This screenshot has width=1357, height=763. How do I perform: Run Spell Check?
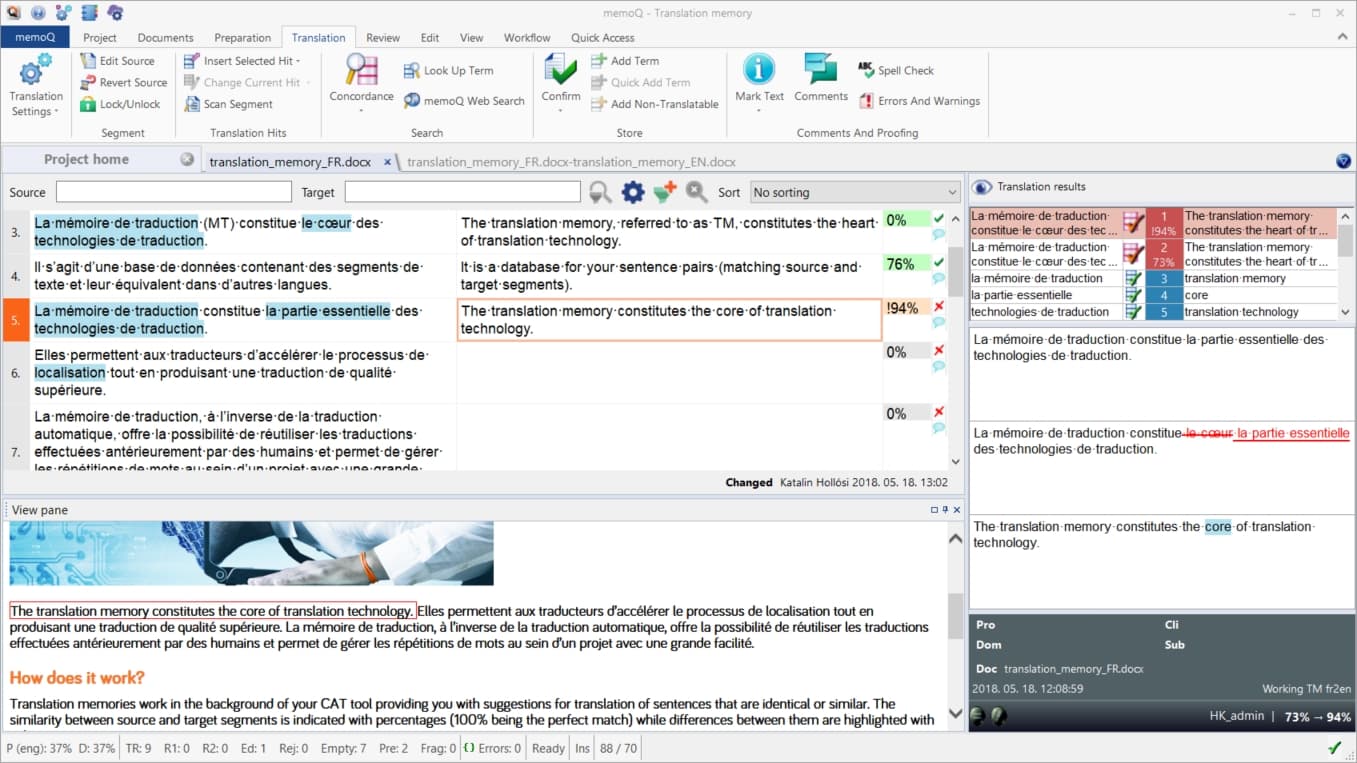896,71
